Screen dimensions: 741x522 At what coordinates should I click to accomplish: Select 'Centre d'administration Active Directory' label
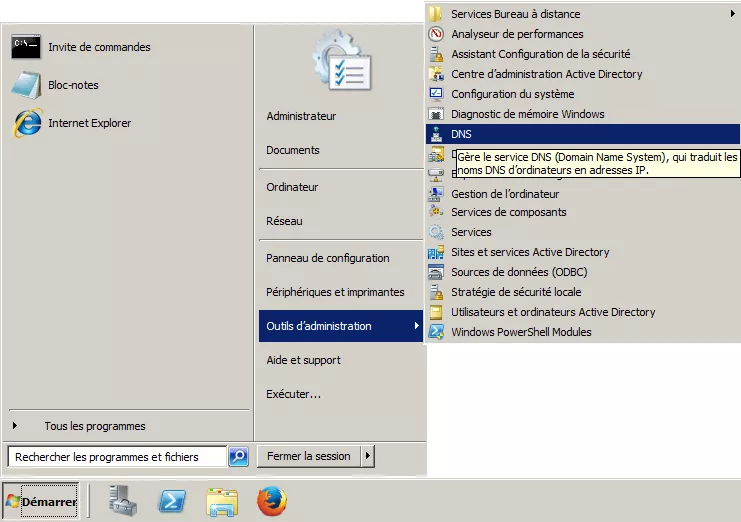pos(547,74)
